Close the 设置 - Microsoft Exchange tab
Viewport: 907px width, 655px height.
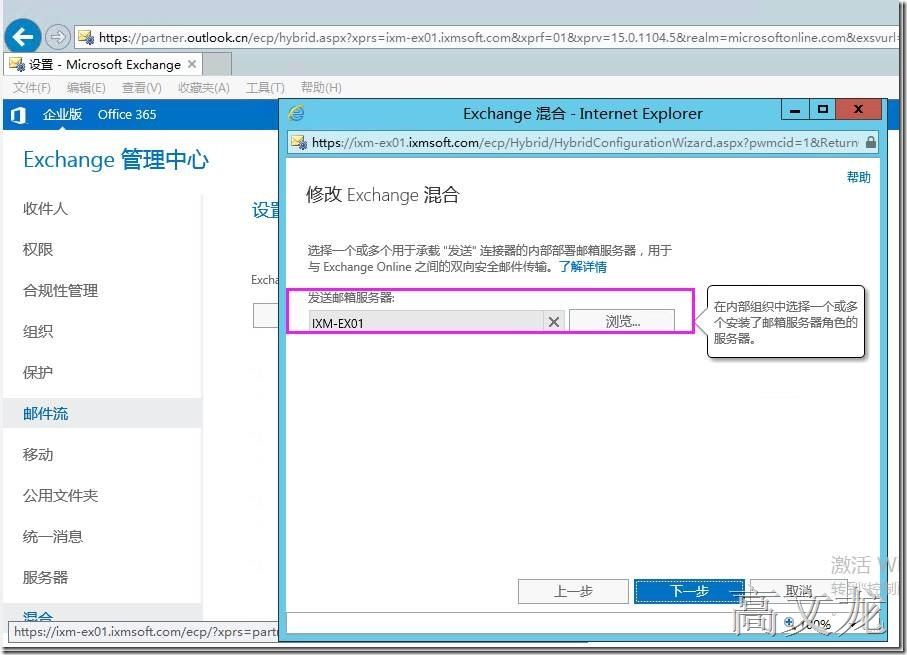tap(192, 64)
